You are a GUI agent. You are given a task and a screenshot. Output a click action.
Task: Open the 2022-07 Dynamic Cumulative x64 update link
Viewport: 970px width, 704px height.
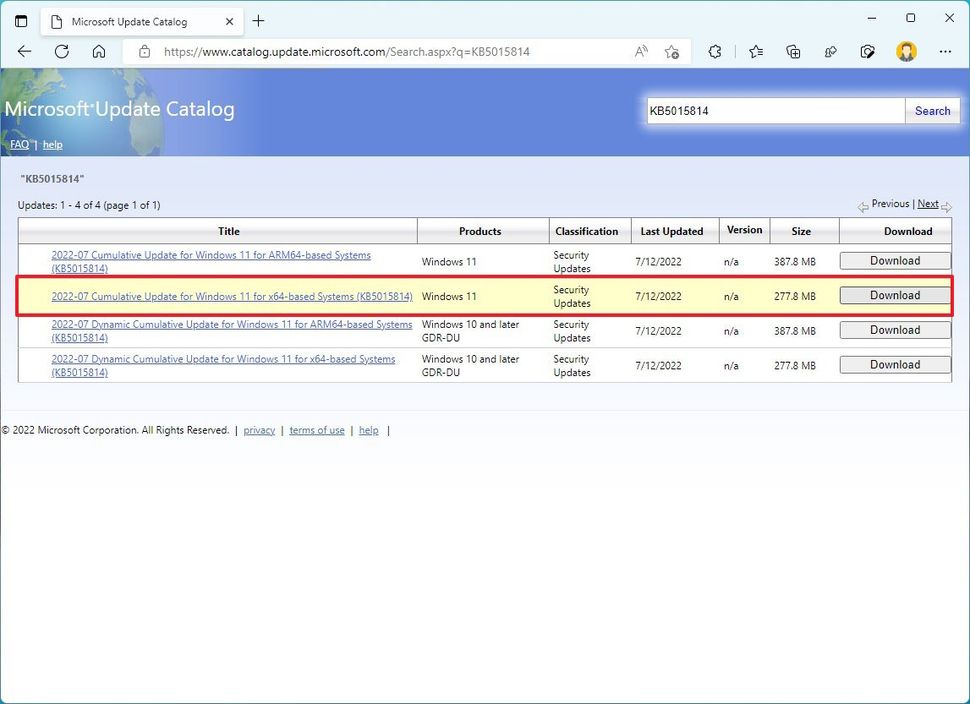coord(223,359)
